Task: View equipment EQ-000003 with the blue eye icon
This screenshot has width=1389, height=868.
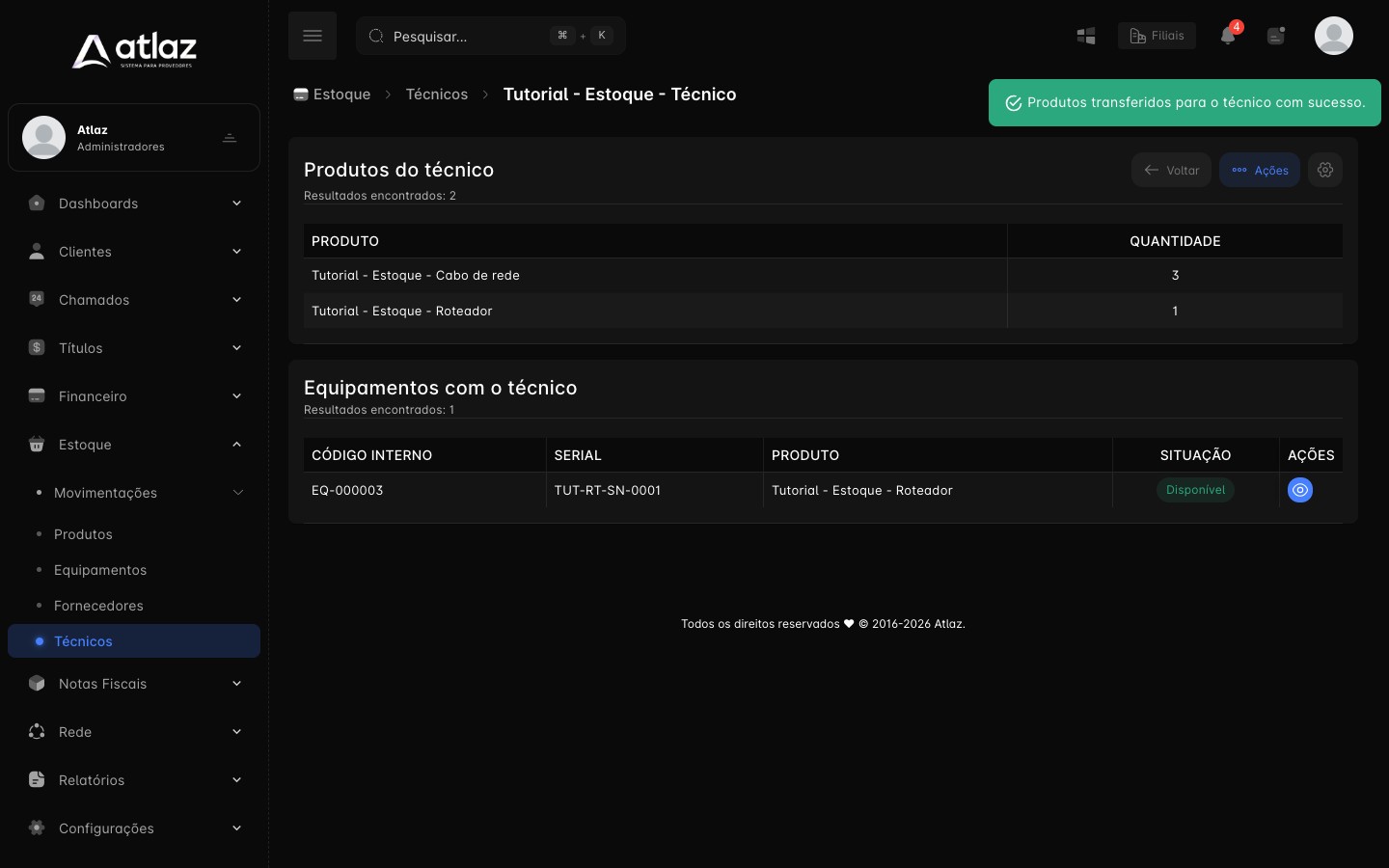Action: (1300, 490)
